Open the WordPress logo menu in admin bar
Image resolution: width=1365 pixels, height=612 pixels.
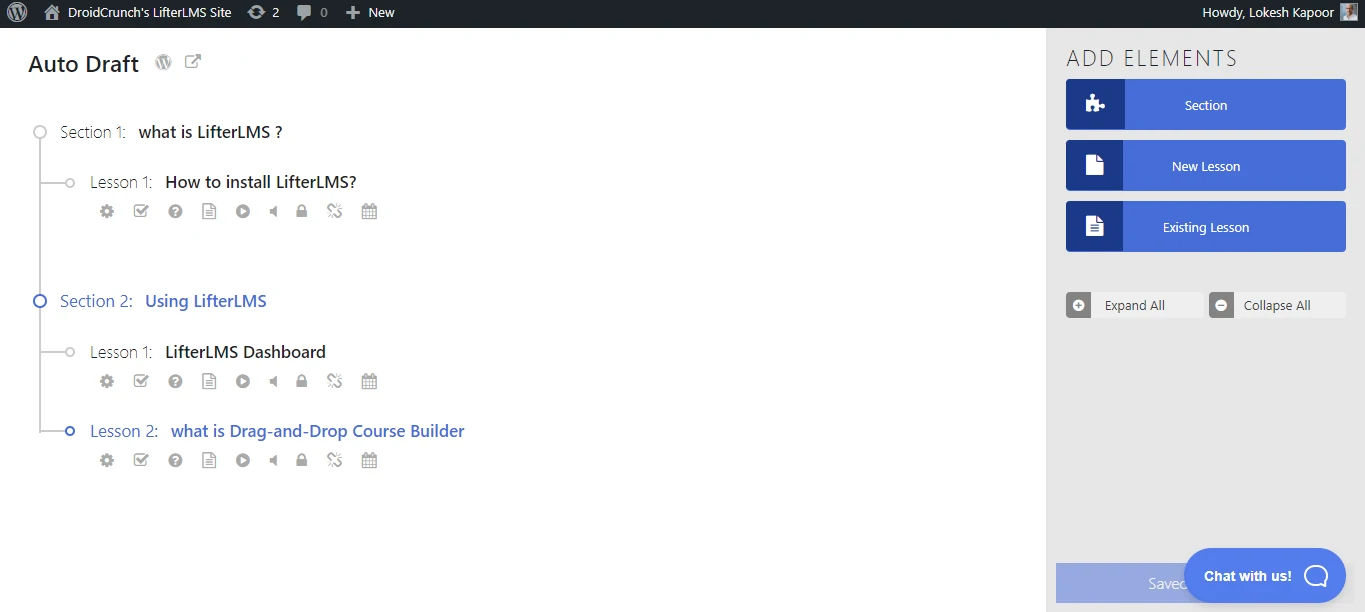click(x=17, y=13)
